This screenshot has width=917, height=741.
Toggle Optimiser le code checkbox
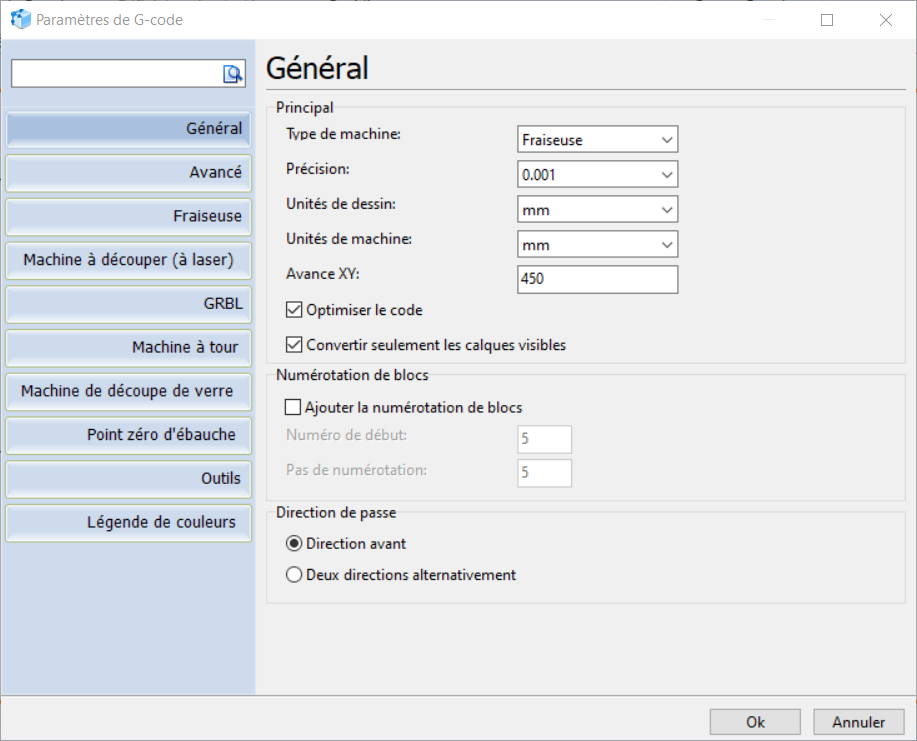(294, 310)
